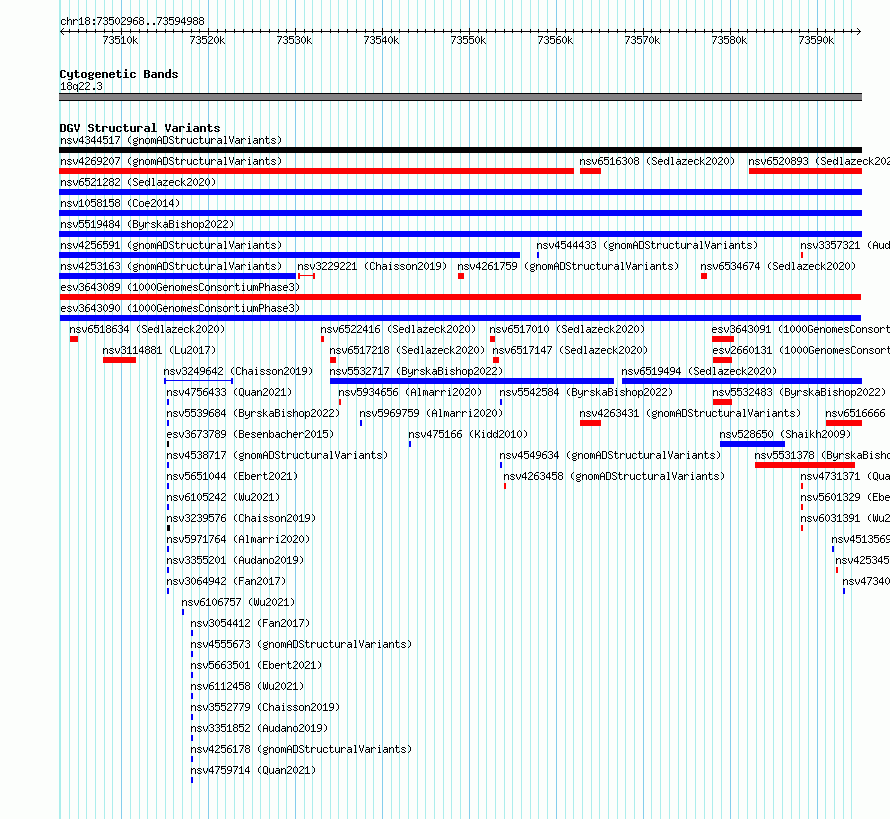
Task: Click the nsv5542584 (ByrskaBishop2022) label
Action: point(586,392)
